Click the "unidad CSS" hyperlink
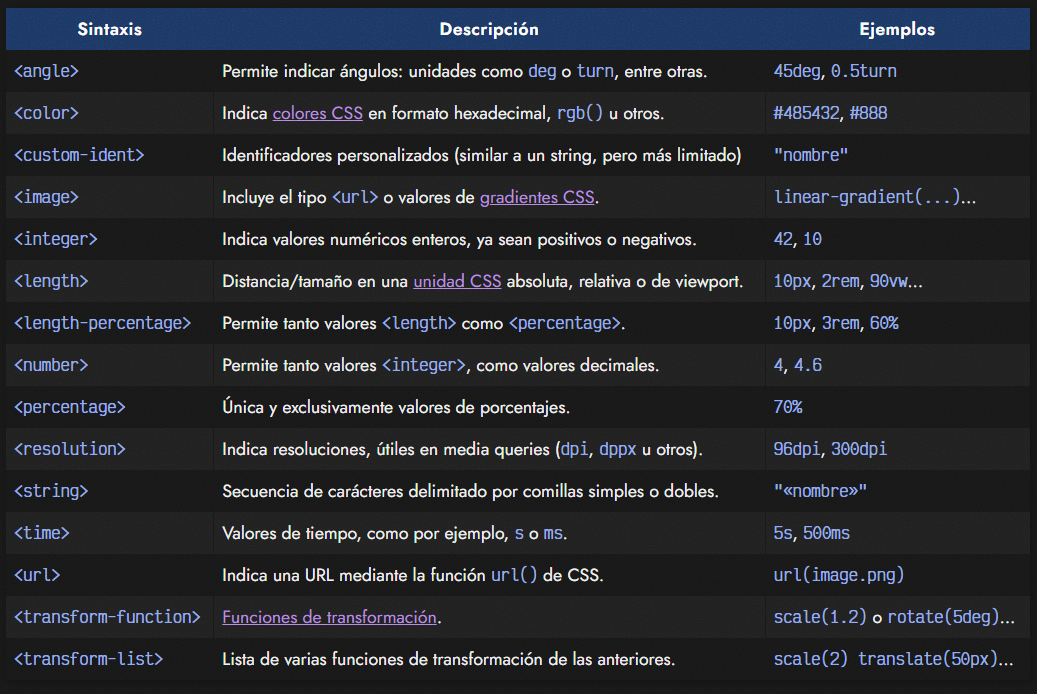Screen dimensions: 1037x694 (x=457, y=282)
